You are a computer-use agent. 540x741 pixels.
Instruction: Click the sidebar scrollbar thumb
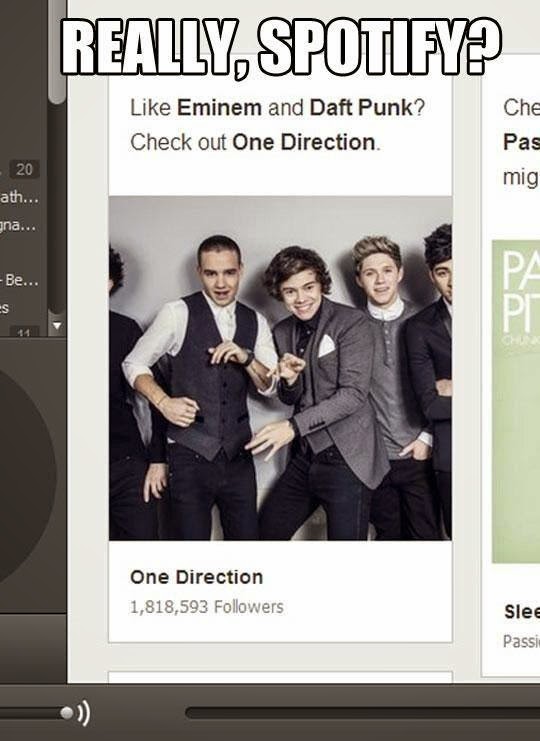point(57,52)
